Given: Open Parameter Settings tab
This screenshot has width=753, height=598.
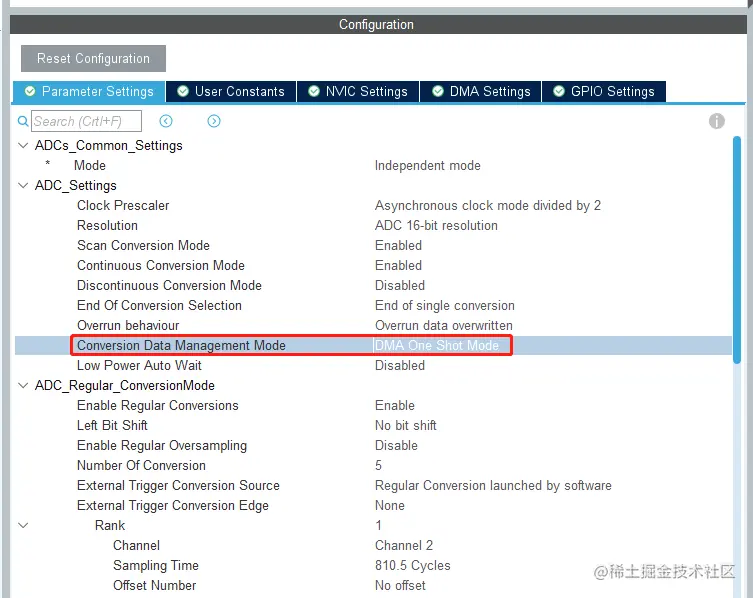Looking at the screenshot, I should (89, 91).
